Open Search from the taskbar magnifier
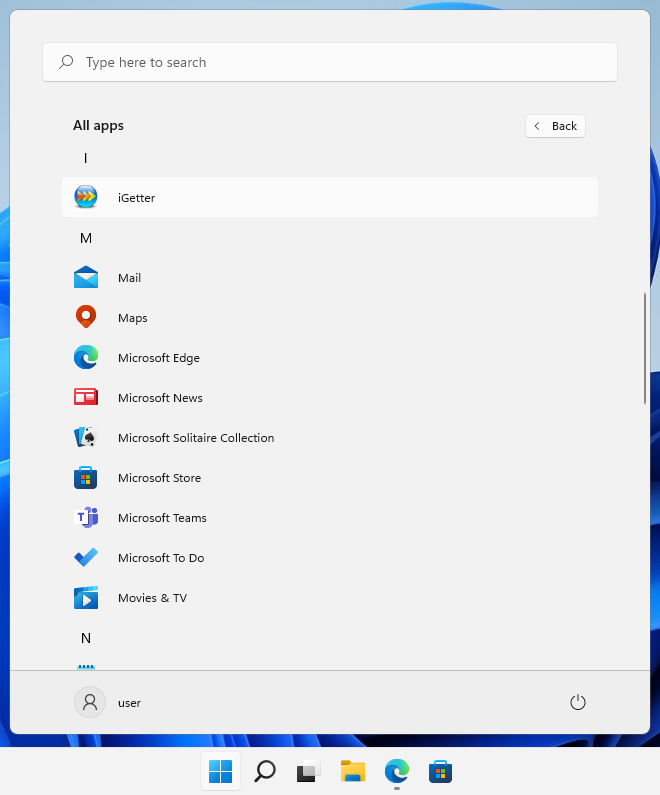This screenshot has height=795, width=660. (265, 771)
